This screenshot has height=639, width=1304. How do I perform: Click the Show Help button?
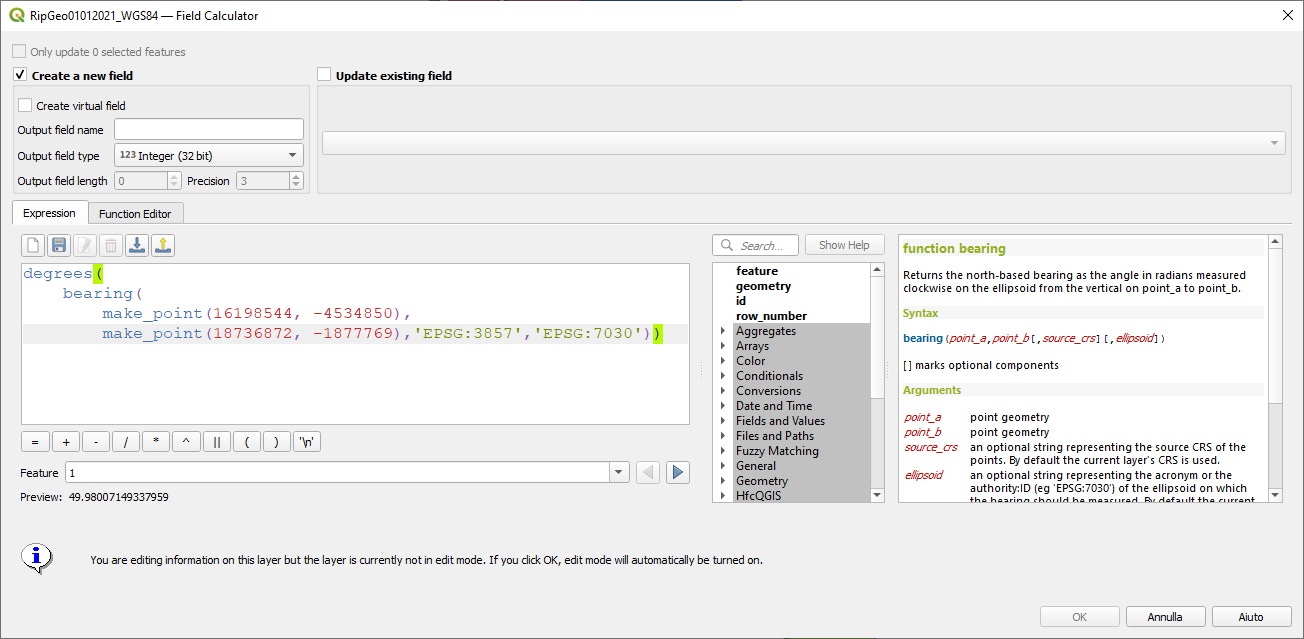(844, 245)
